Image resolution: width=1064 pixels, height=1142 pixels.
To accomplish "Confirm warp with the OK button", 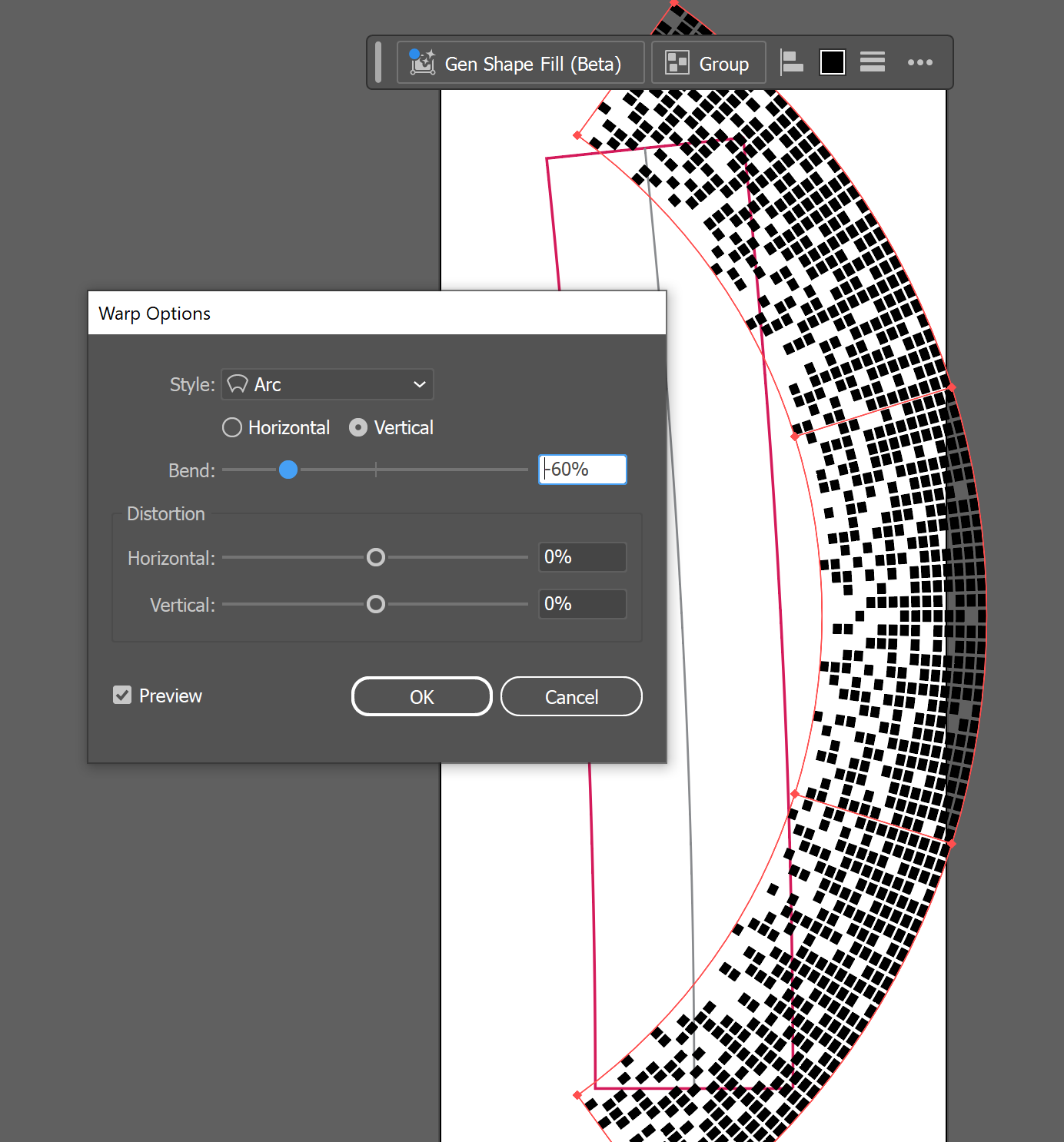I will 422,696.
